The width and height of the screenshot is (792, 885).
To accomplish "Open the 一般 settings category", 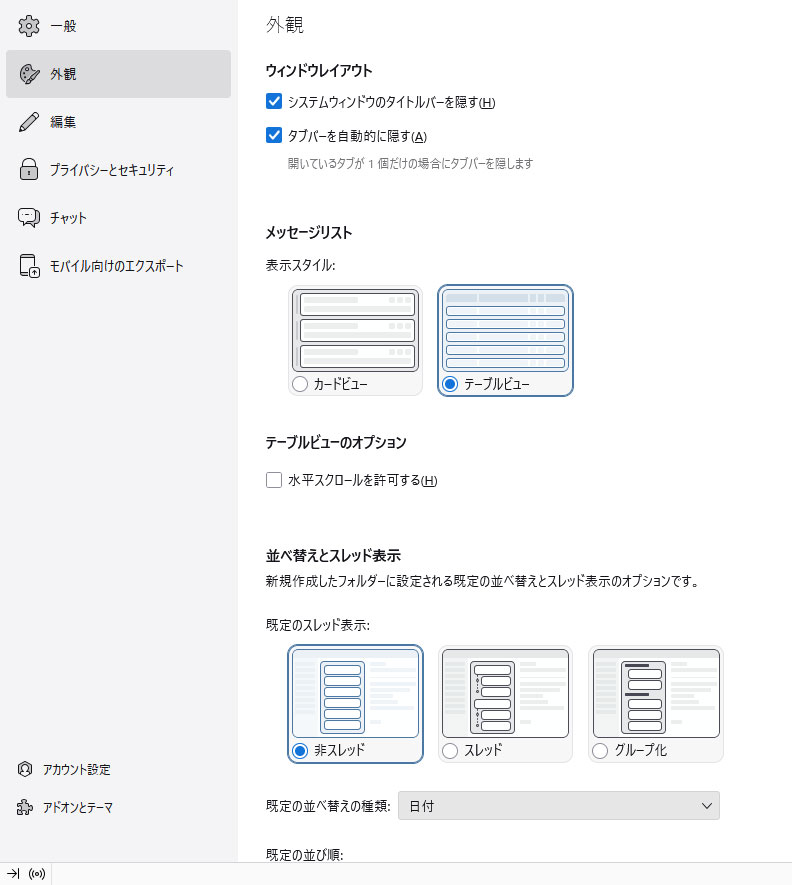I will click(119, 26).
